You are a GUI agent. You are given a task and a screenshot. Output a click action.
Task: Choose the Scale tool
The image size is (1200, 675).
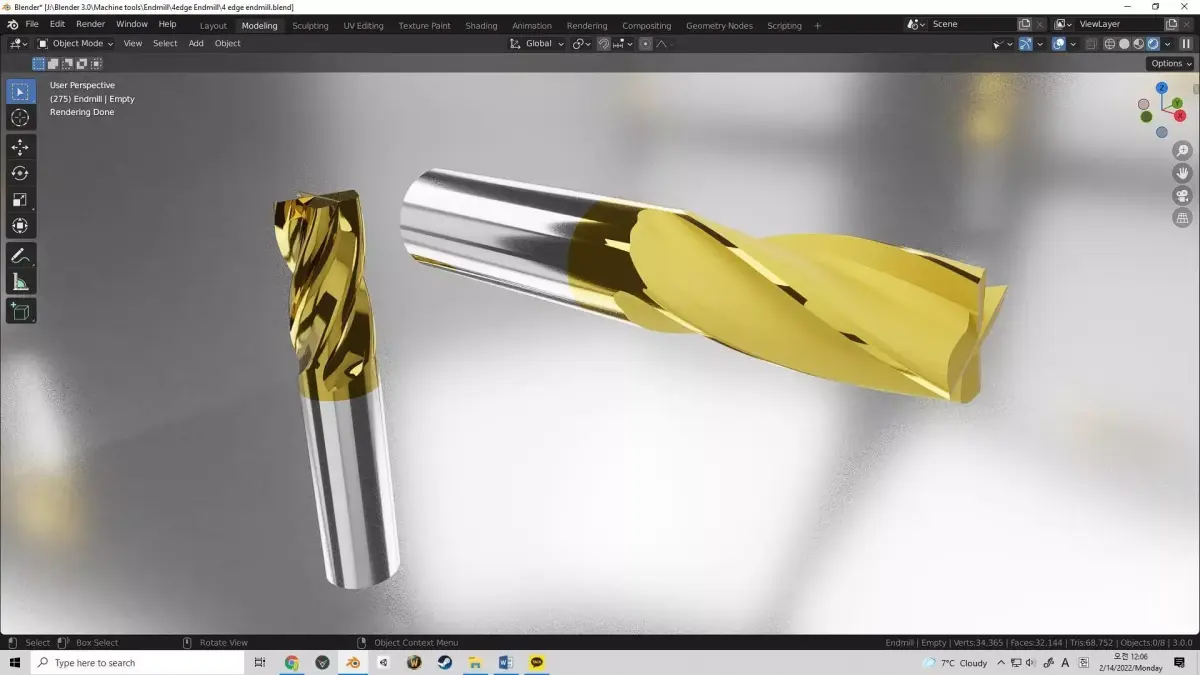[20, 199]
